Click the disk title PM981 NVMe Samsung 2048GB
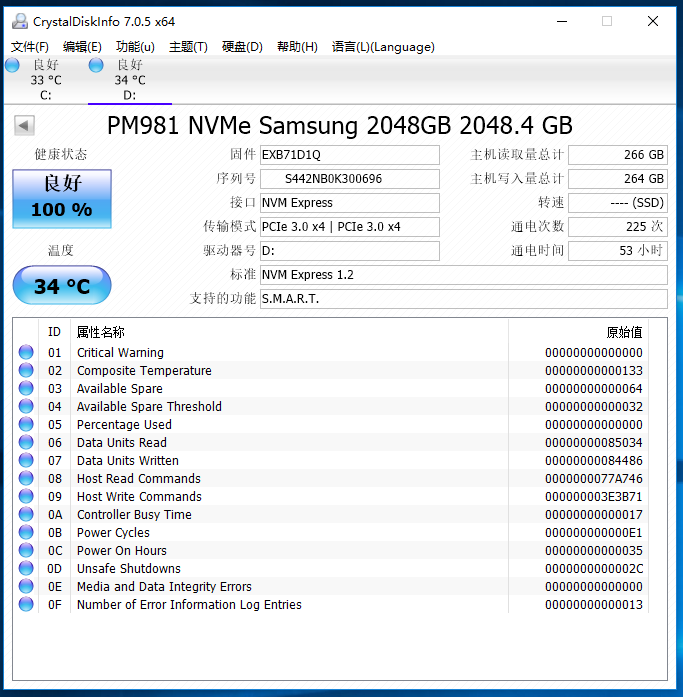Viewport: 683px width, 697px height. (x=340, y=125)
